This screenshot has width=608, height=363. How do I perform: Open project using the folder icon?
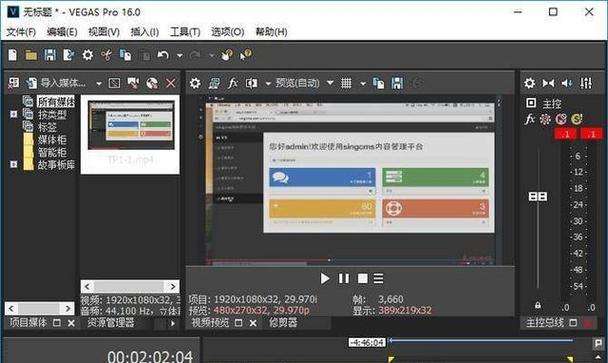(x=31, y=55)
